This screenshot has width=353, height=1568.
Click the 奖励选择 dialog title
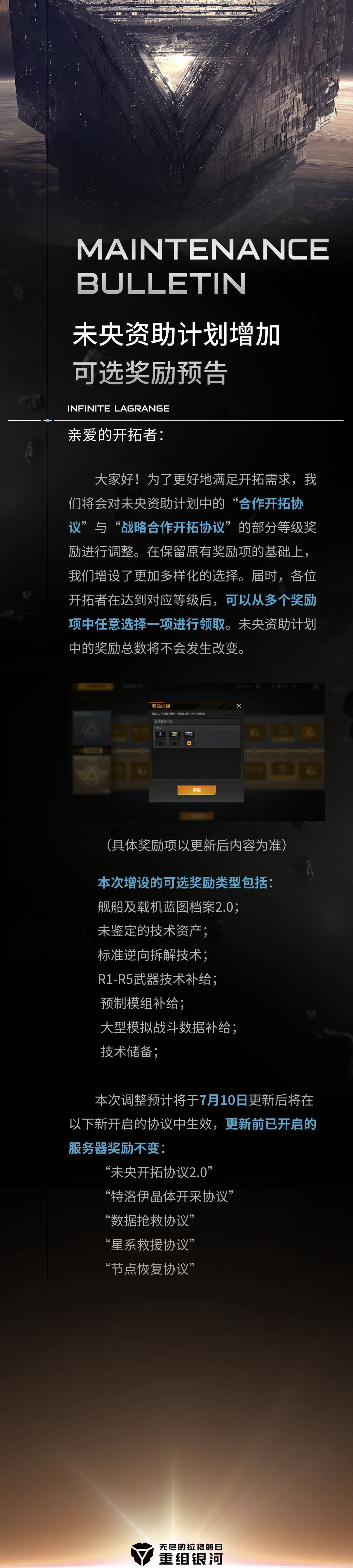point(161,706)
